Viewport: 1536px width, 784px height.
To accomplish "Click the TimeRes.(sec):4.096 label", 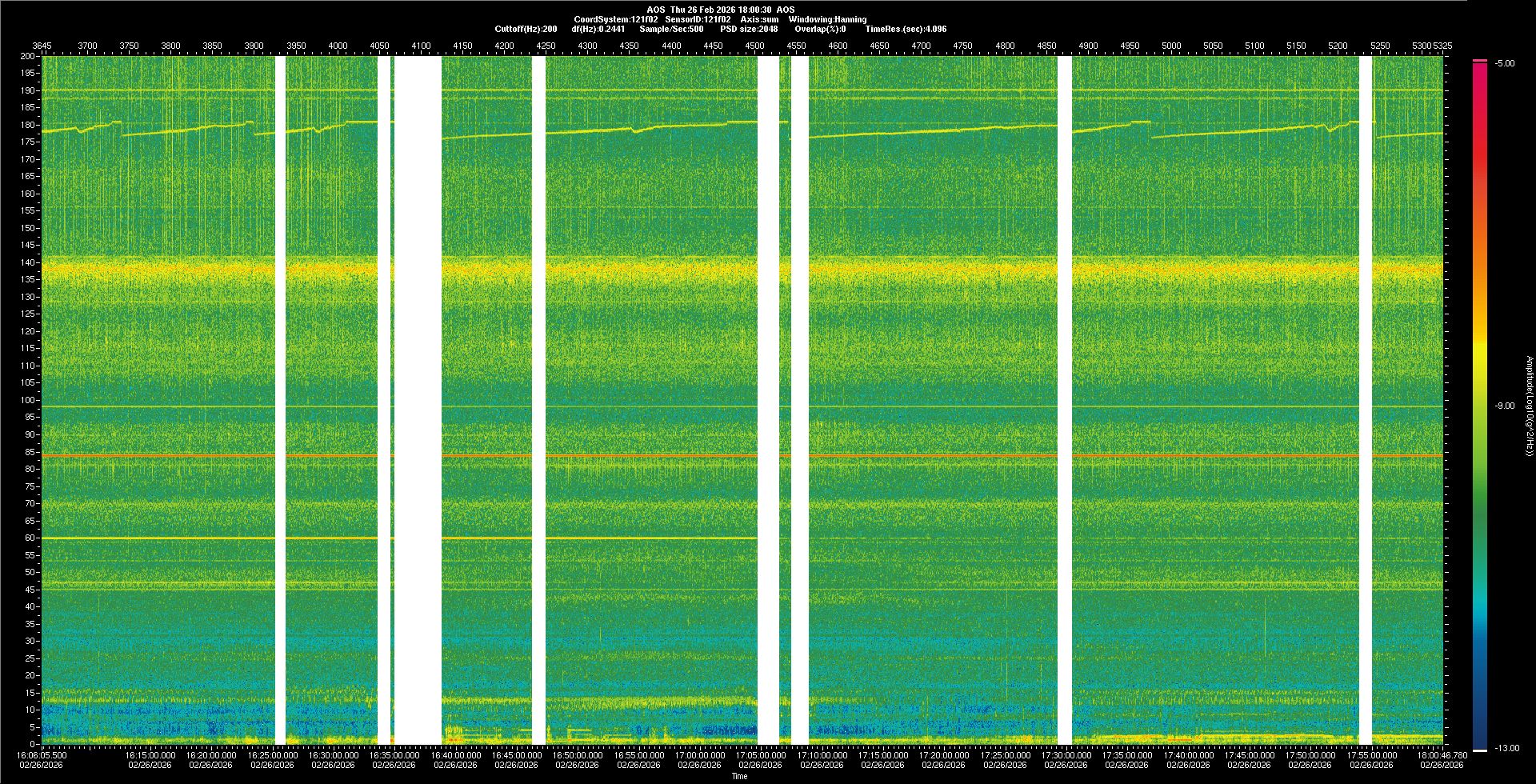I will (906, 29).
